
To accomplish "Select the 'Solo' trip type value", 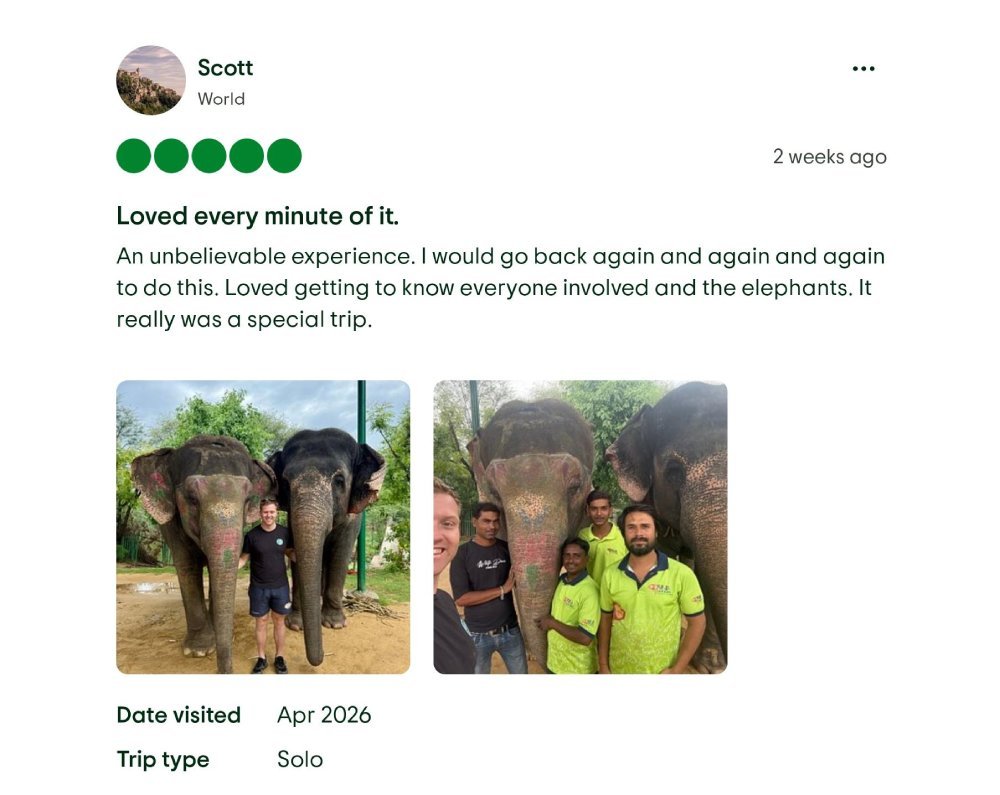I will click(x=299, y=759).
